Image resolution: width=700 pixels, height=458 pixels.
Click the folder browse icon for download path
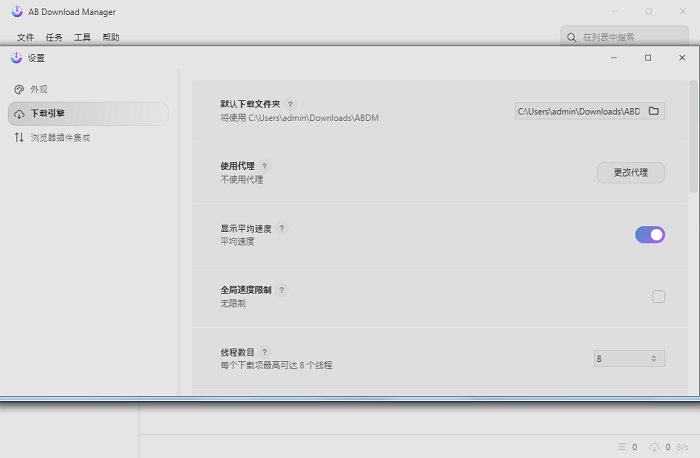click(x=654, y=111)
